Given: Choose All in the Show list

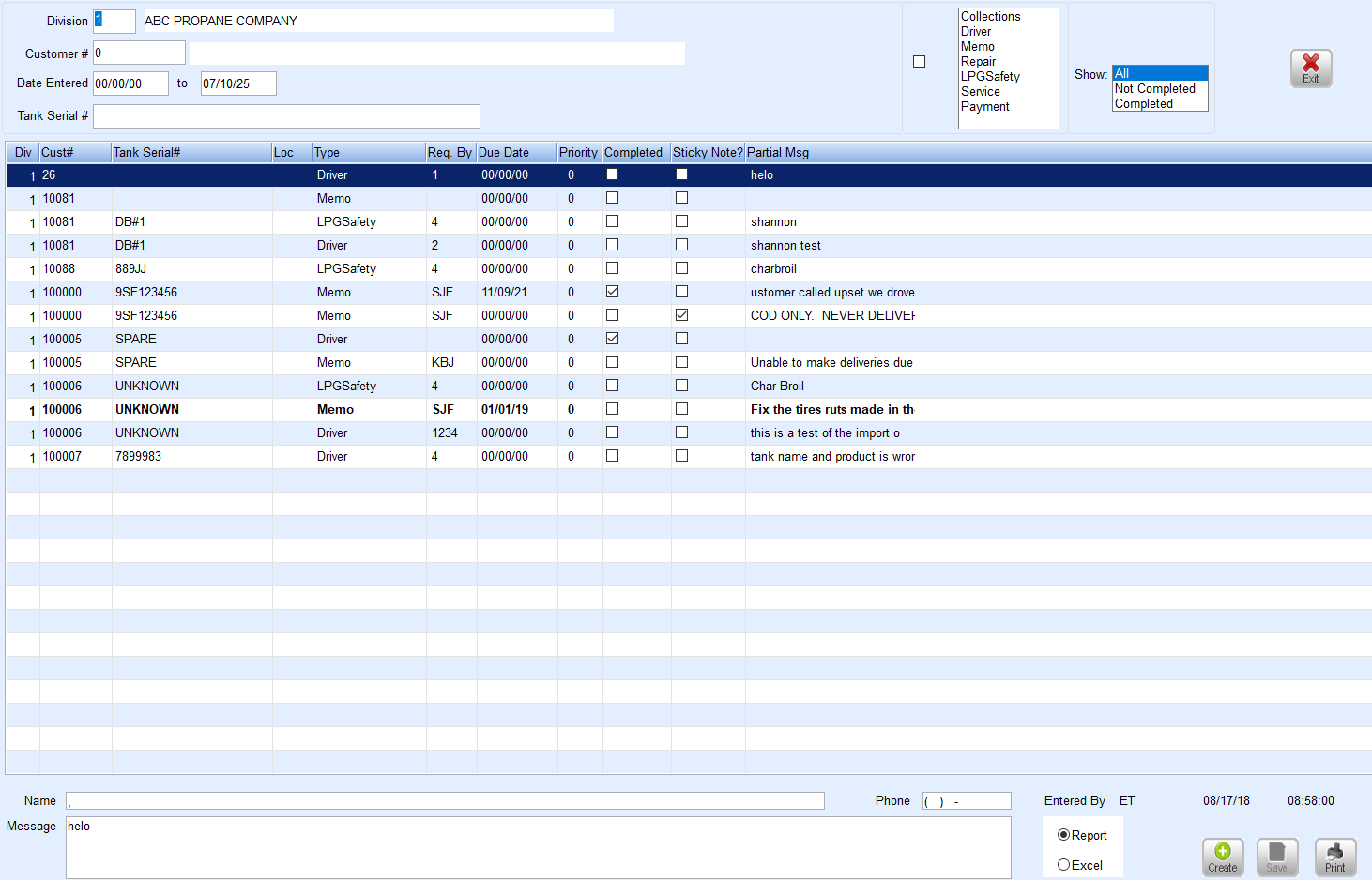Looking at the screenshot, I should coord(1160,73).
